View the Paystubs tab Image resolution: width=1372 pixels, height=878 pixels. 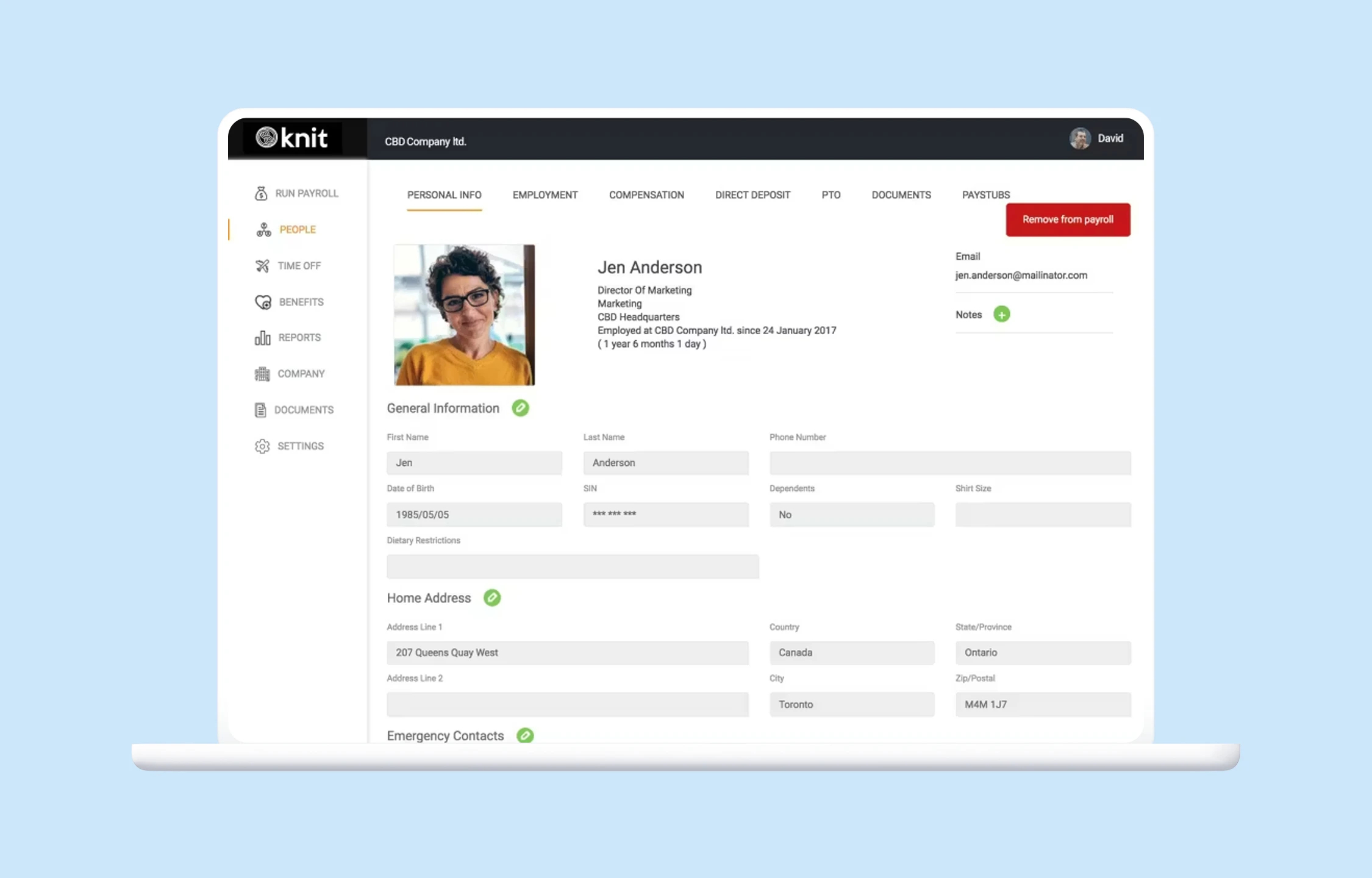[985, 195]
